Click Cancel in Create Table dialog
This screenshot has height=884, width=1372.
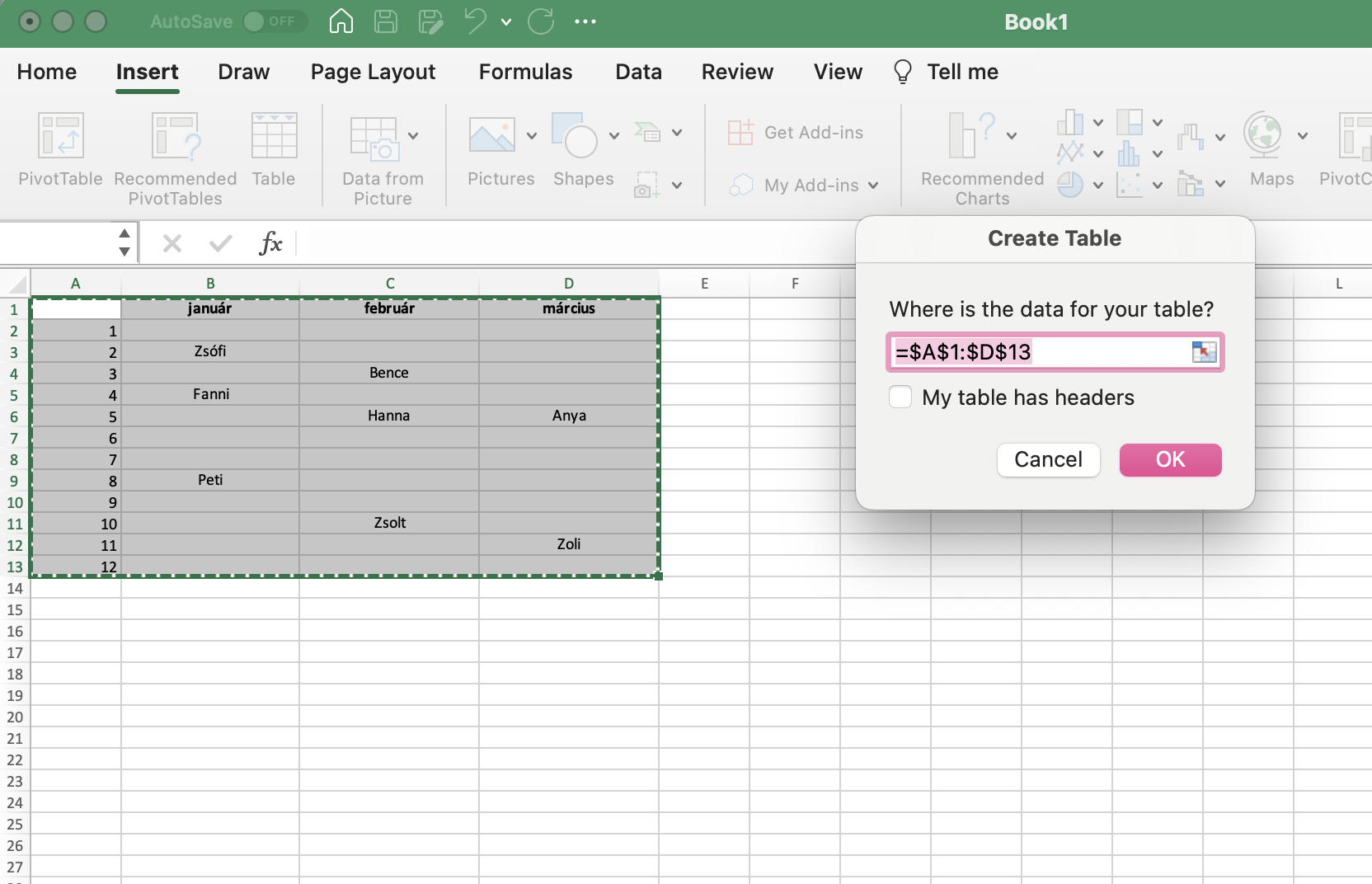pos(1048,459)
